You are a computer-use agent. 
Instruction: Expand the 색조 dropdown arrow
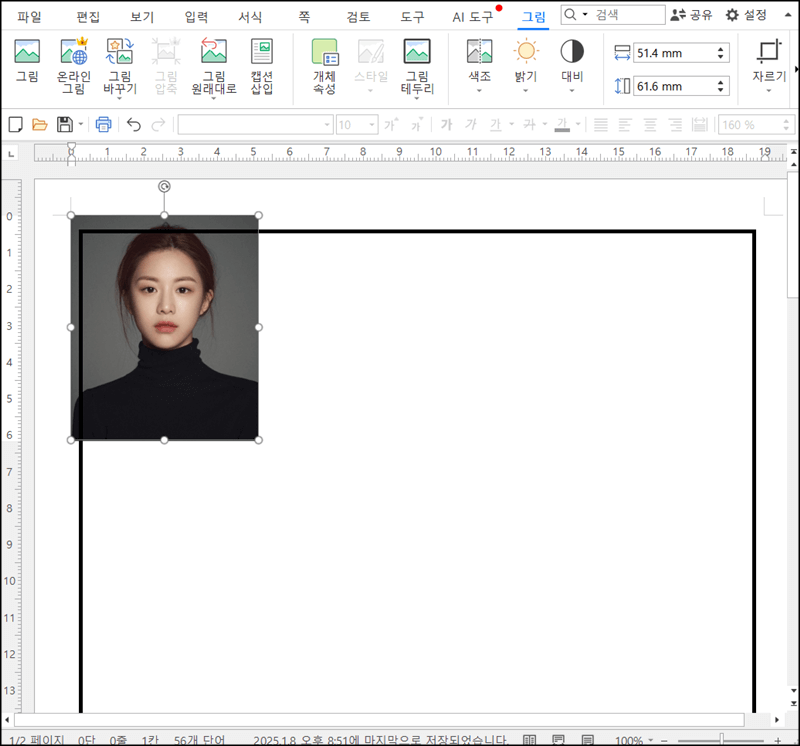[479, 91]
